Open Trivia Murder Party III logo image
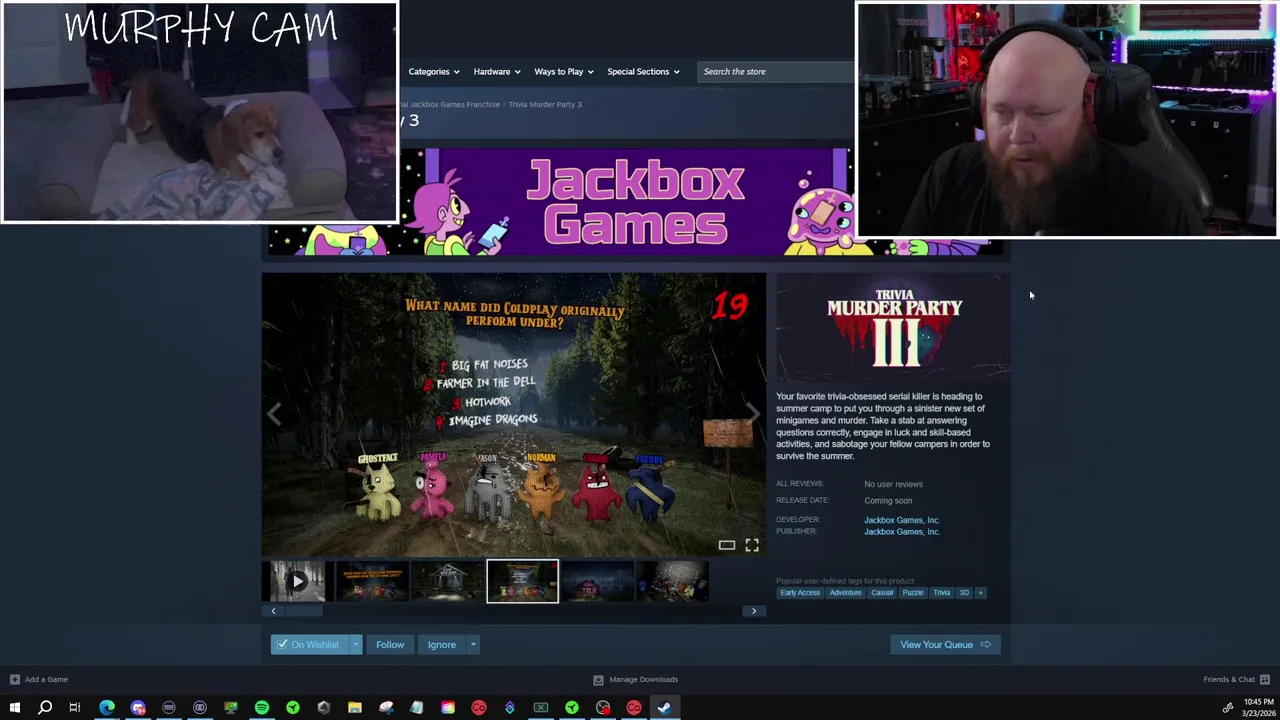 [894, 328]
